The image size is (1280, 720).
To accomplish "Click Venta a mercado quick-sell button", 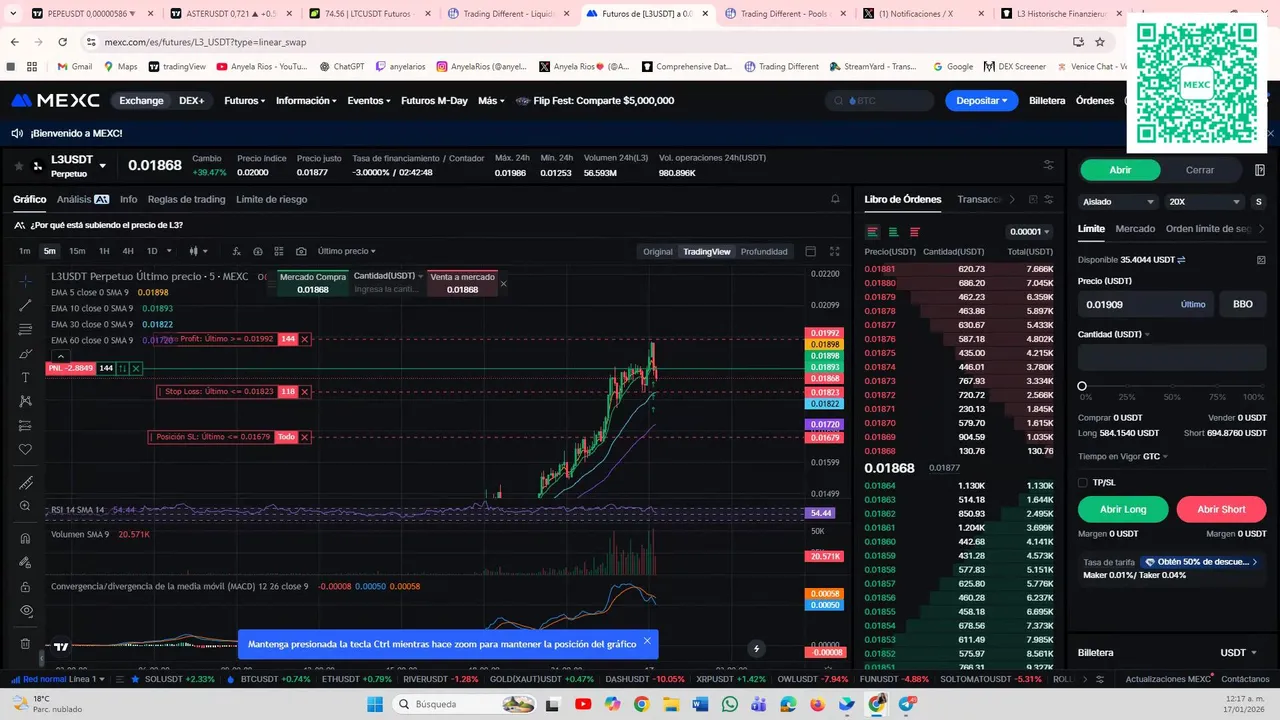I will 462,283.
